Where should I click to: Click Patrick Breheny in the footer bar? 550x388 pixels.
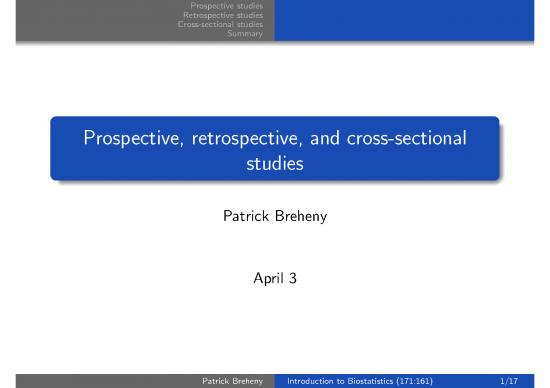pos(232,381)
